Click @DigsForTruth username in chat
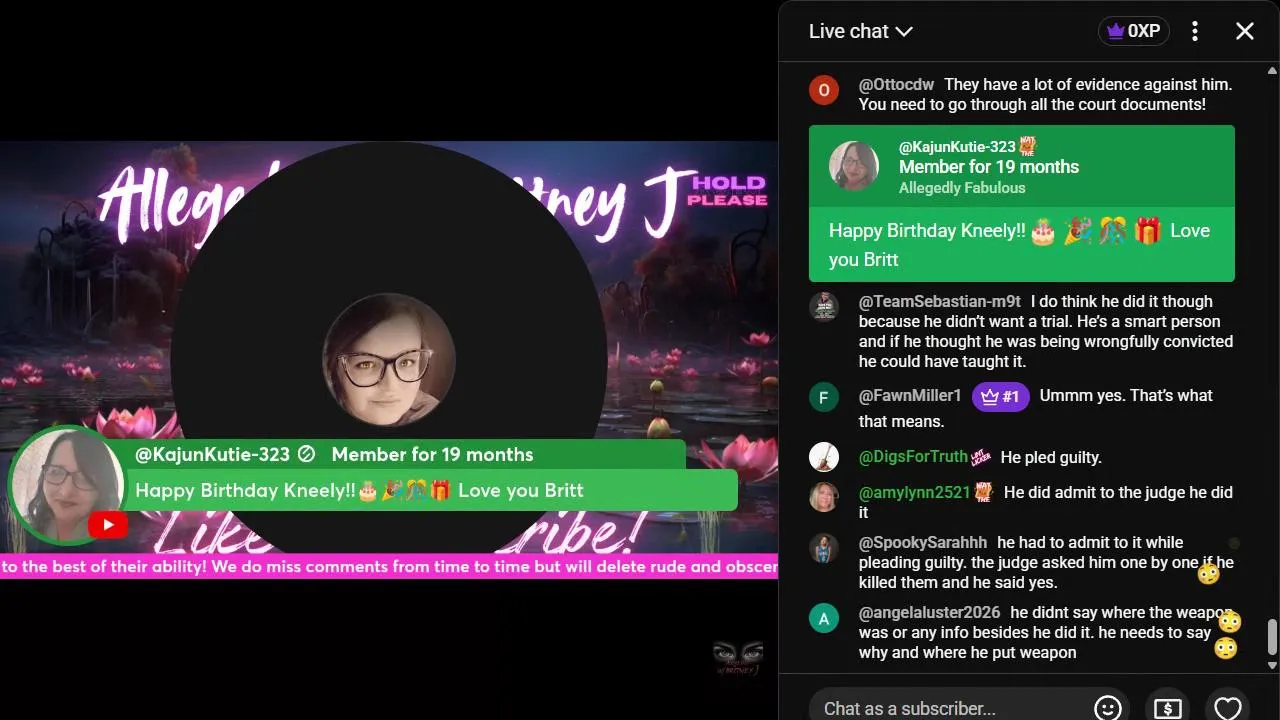 click(913, 457)
